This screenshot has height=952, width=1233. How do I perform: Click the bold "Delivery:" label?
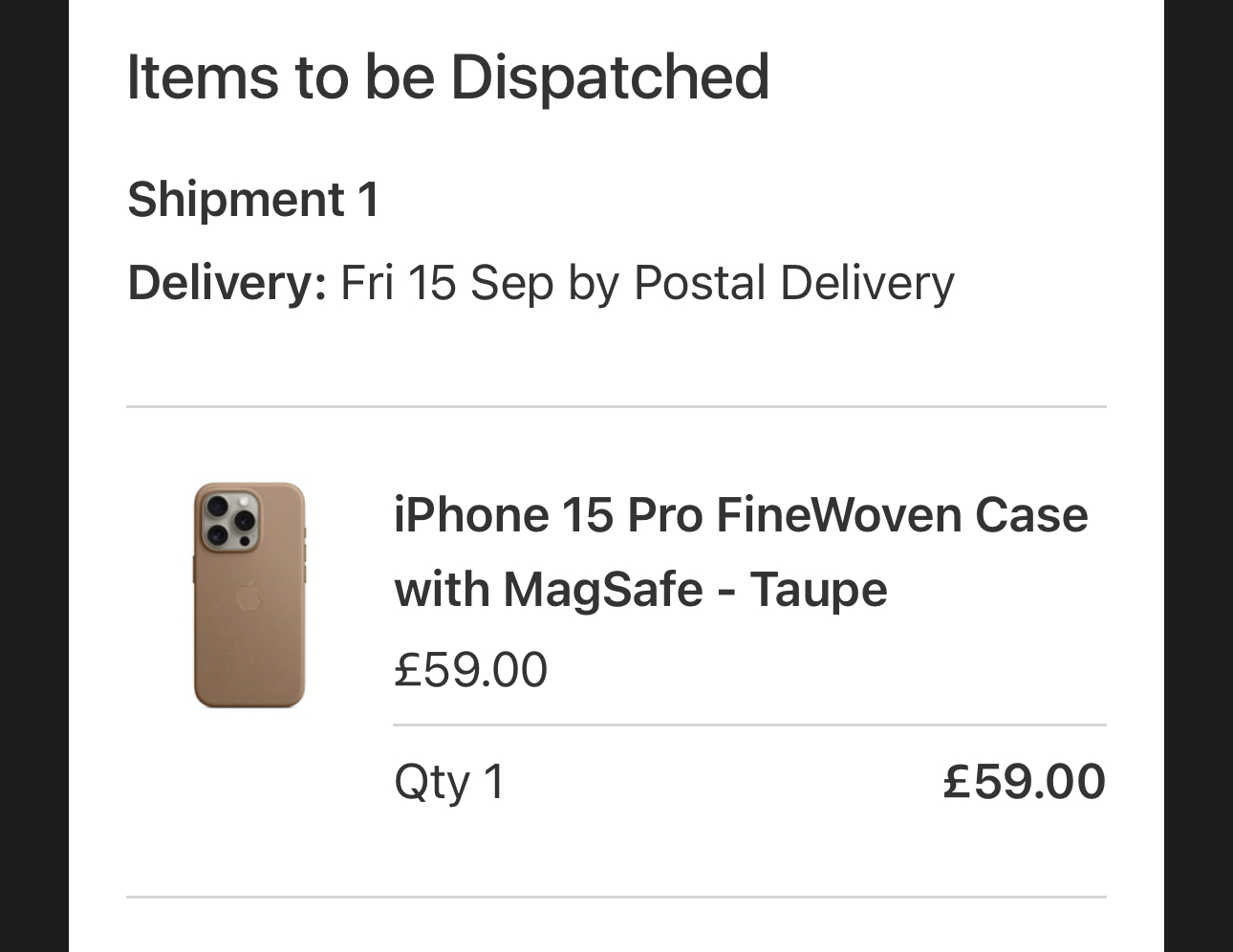[227, 283]
